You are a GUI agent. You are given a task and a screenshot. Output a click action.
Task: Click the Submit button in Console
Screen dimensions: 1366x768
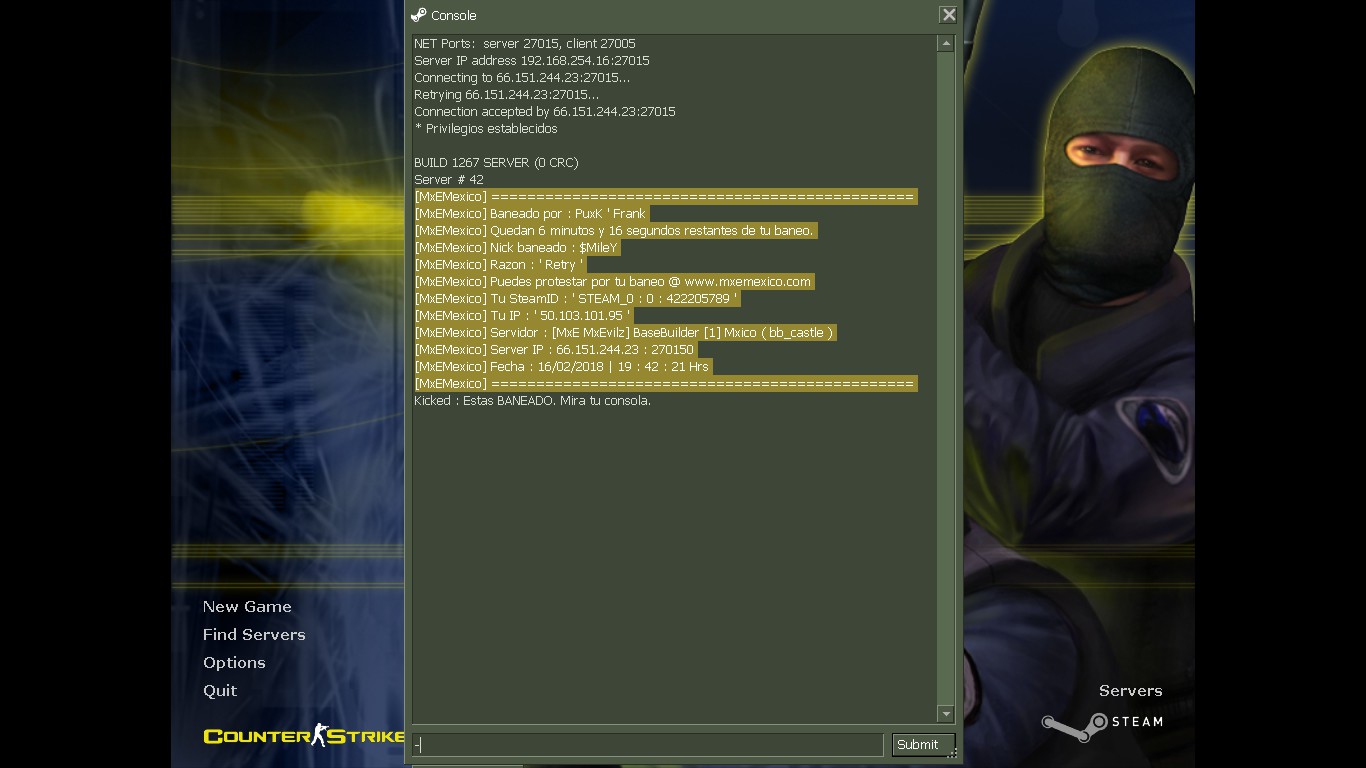[x=923, y=744]
